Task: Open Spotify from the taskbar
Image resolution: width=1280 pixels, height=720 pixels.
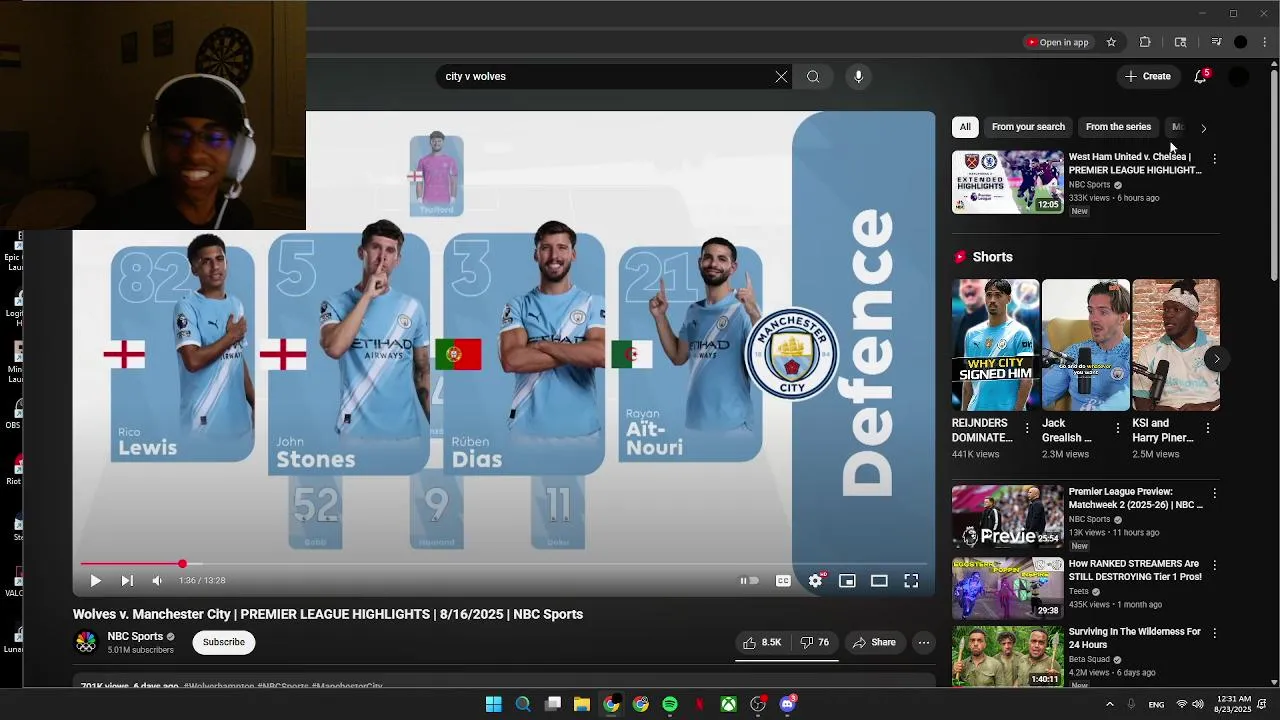Action: click(670, 704)
